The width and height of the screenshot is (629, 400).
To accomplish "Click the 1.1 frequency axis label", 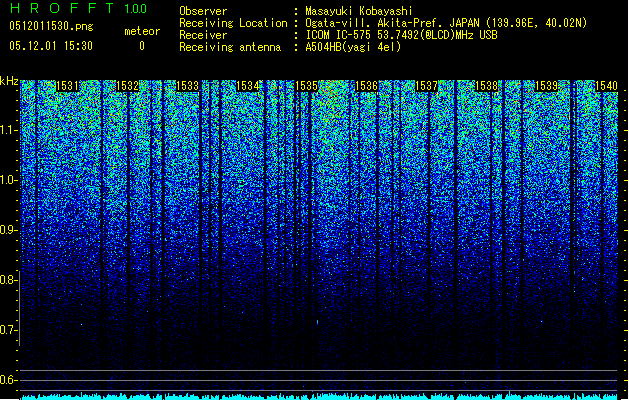I will point(8,130).
